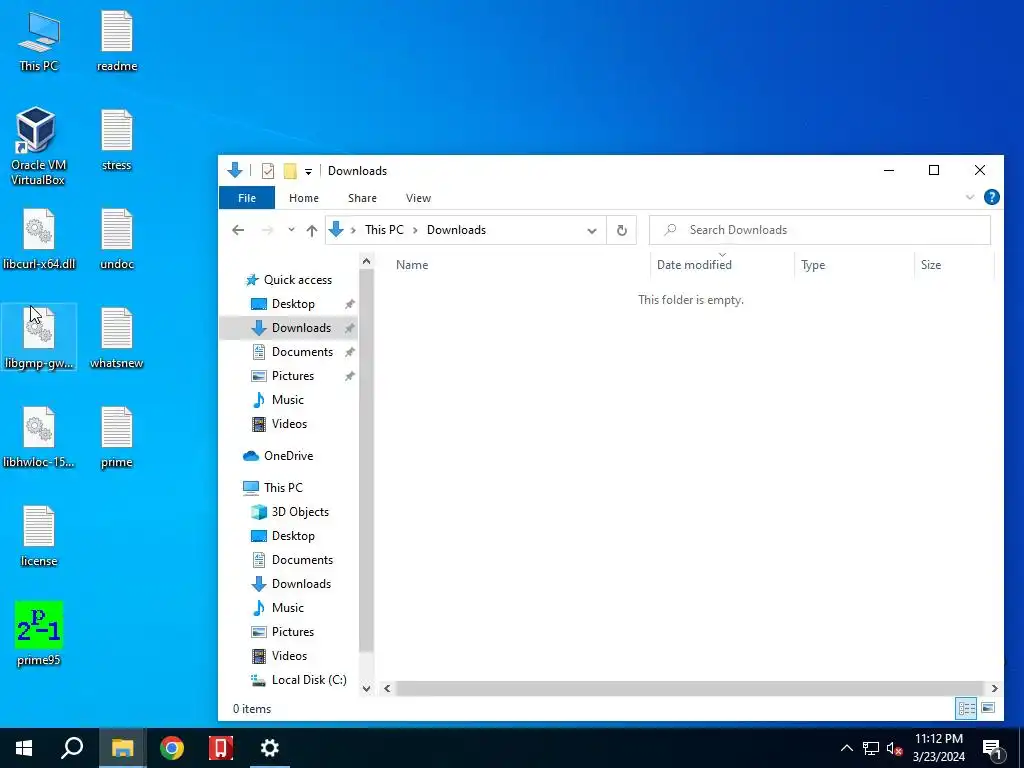Open Customize Quick Access Toolbar dropdown
Screen dimensions: 1024x768
[x=308, y=172]
